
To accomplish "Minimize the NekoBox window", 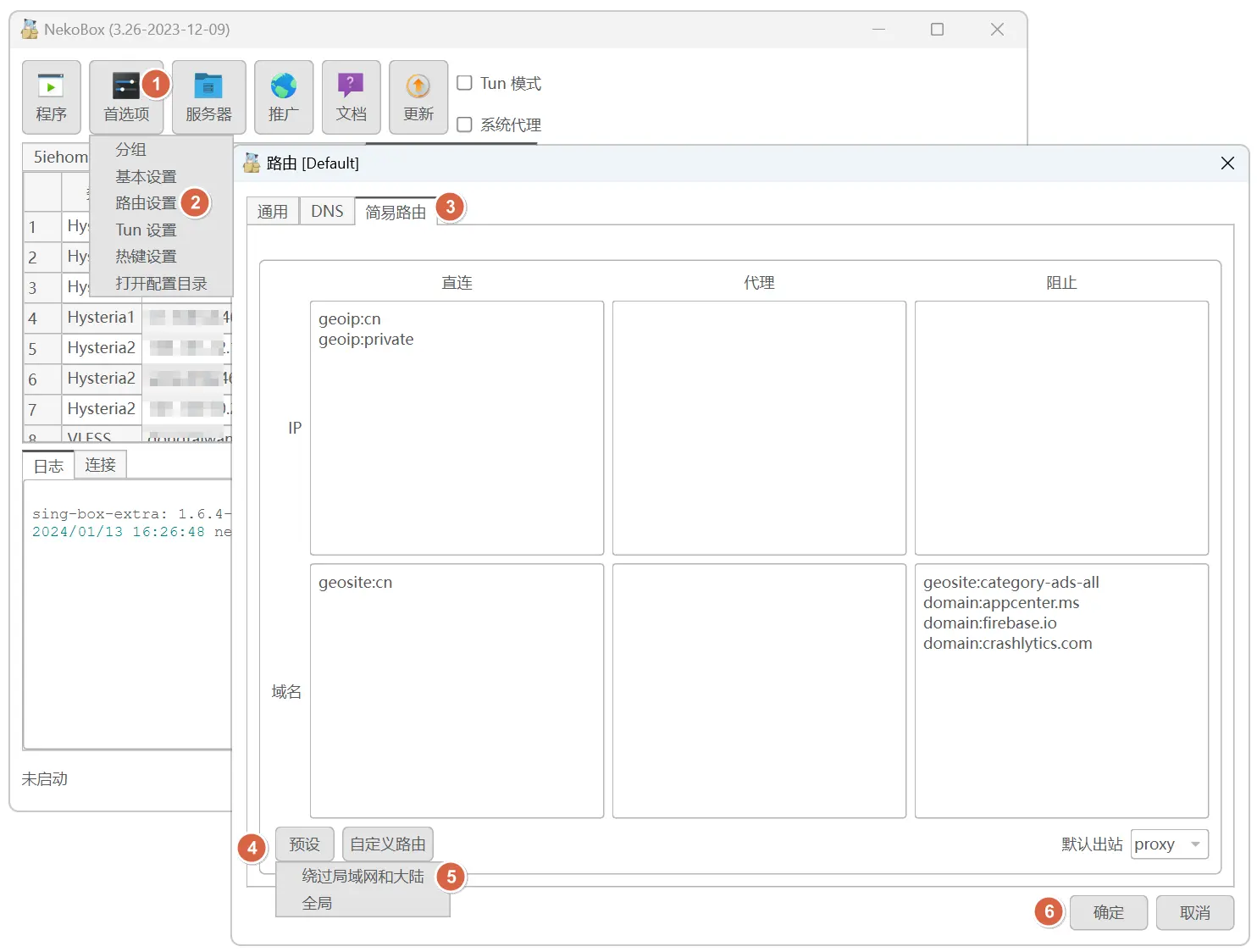I will pyautogui.click(x=878, y=30).
